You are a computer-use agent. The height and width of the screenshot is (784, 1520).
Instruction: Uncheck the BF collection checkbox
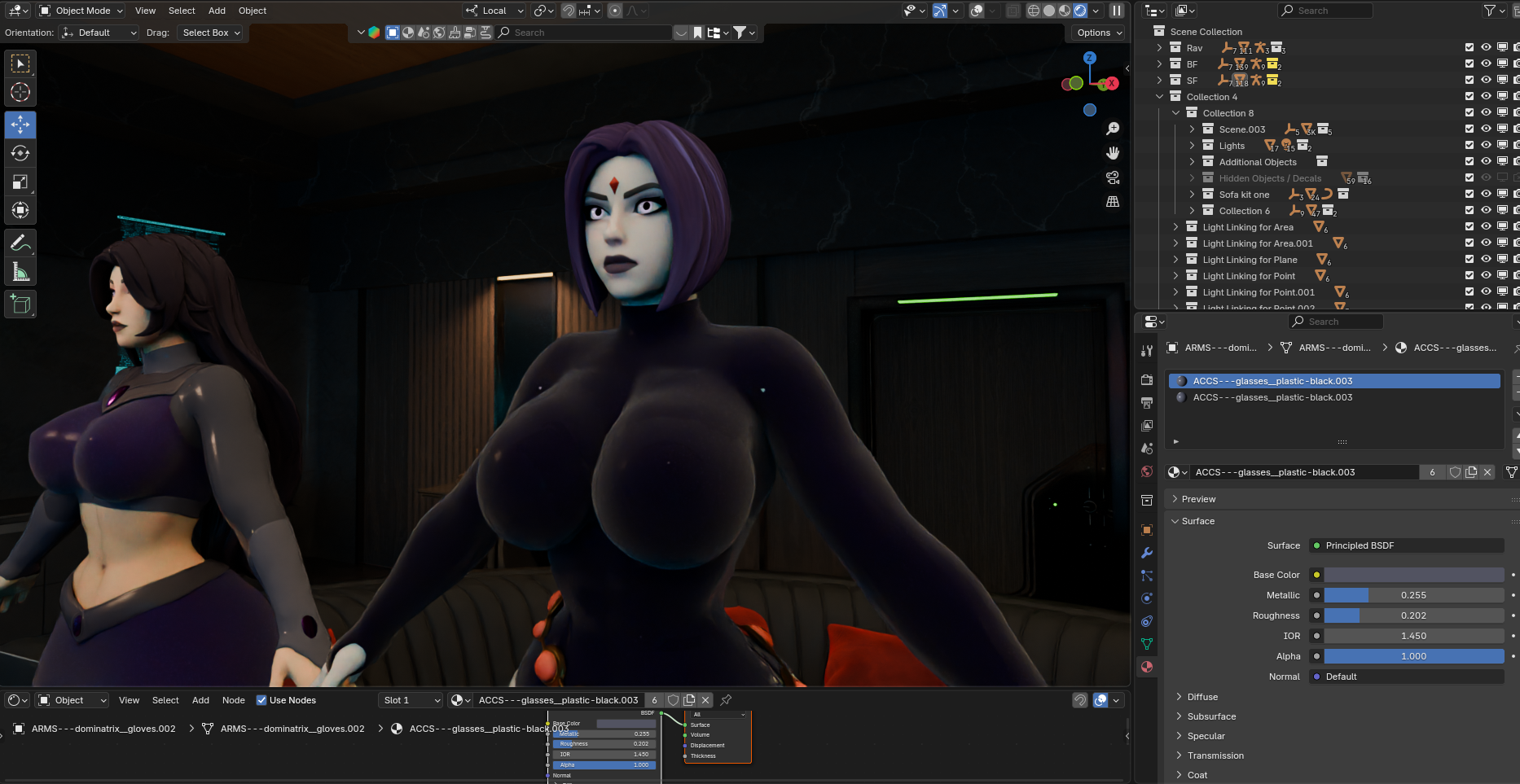click(1469, 64)
